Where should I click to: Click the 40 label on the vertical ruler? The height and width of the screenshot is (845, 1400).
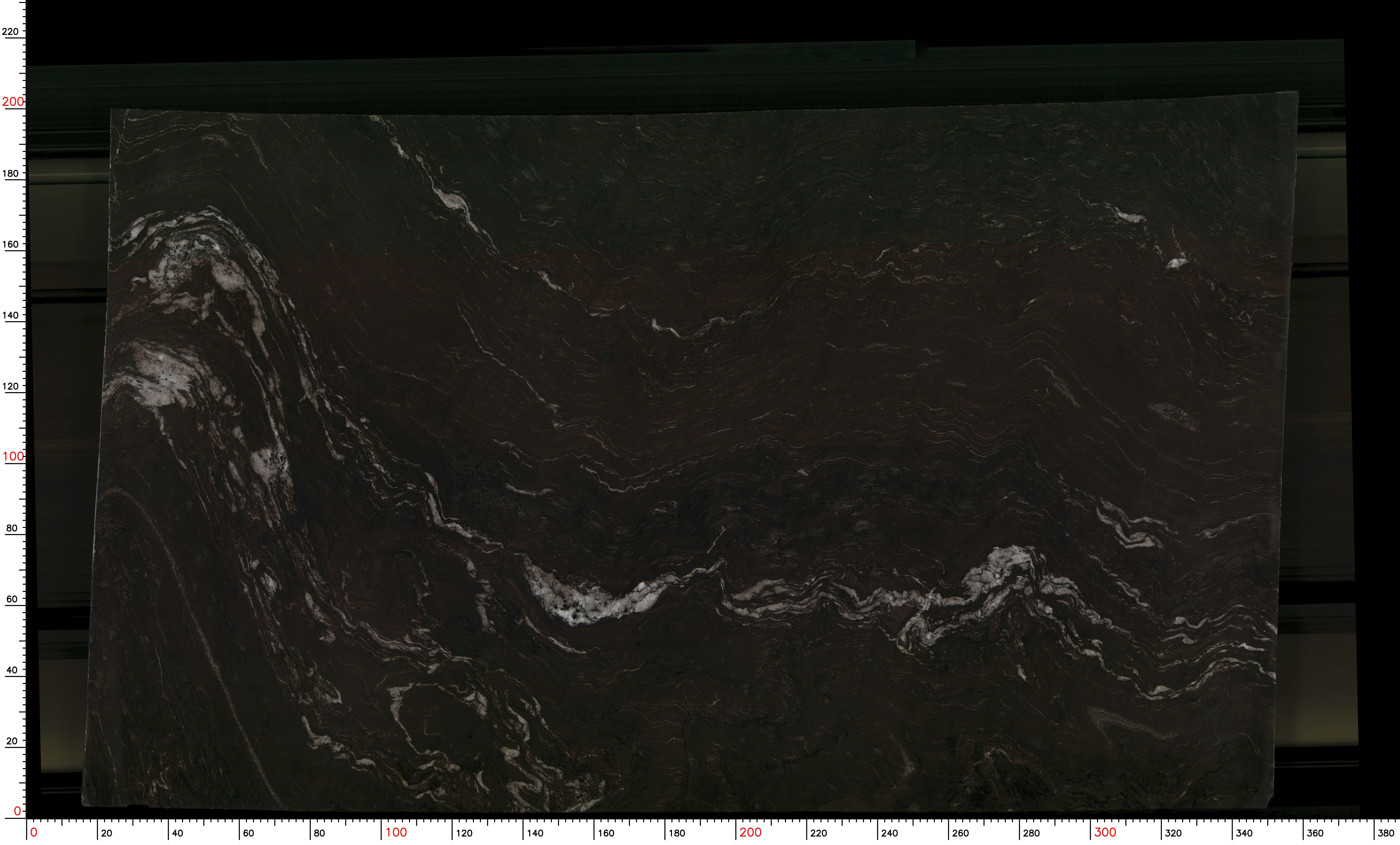tap(12, 670)
